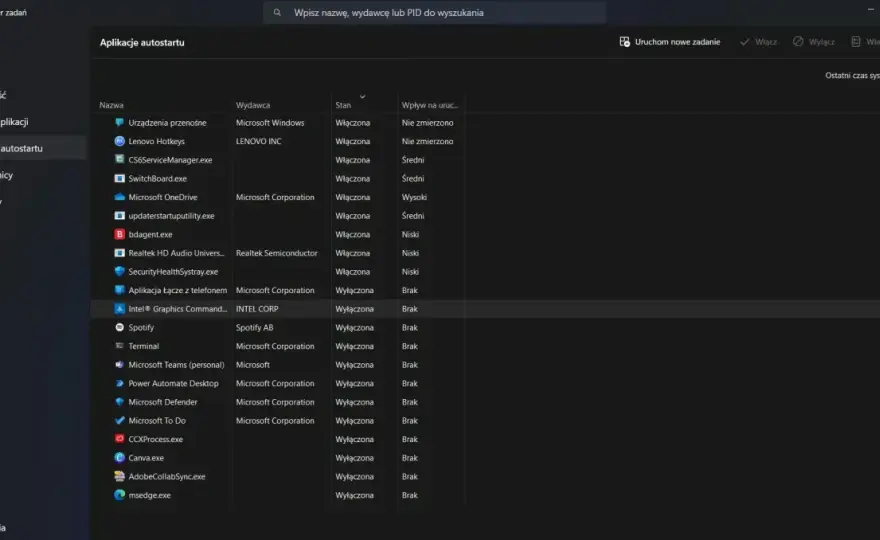Click the Uruchom nowe zadanie button
Image resolution: width=880 pixels, height=540 pixels.
click(670, 42)
